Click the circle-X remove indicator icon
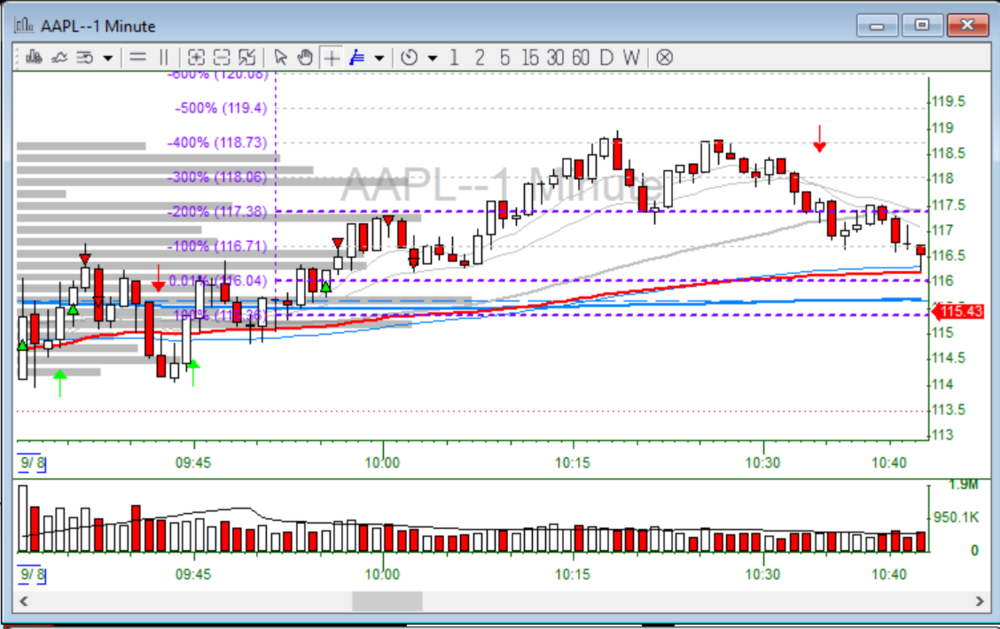 pyautogui.click(x=664, y=57)
